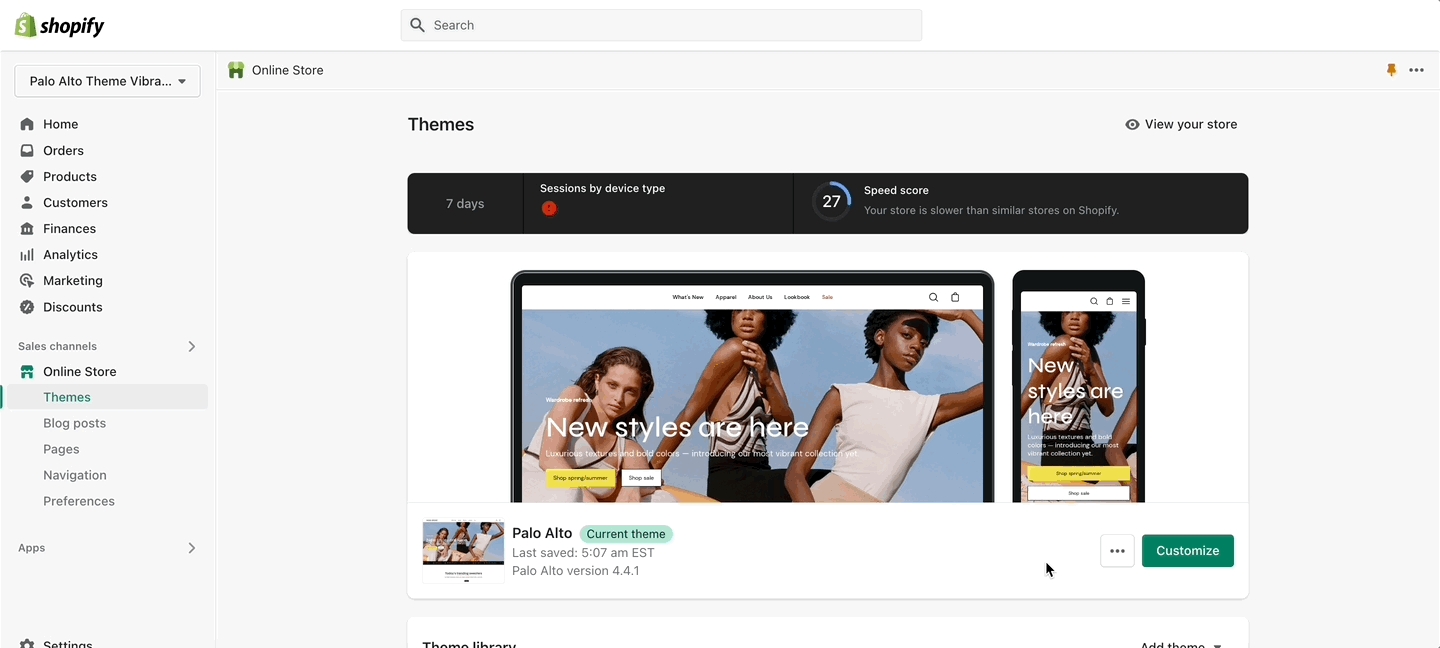
Task: Open the Add theme dropdown
Action: [x=1181, y=644]
